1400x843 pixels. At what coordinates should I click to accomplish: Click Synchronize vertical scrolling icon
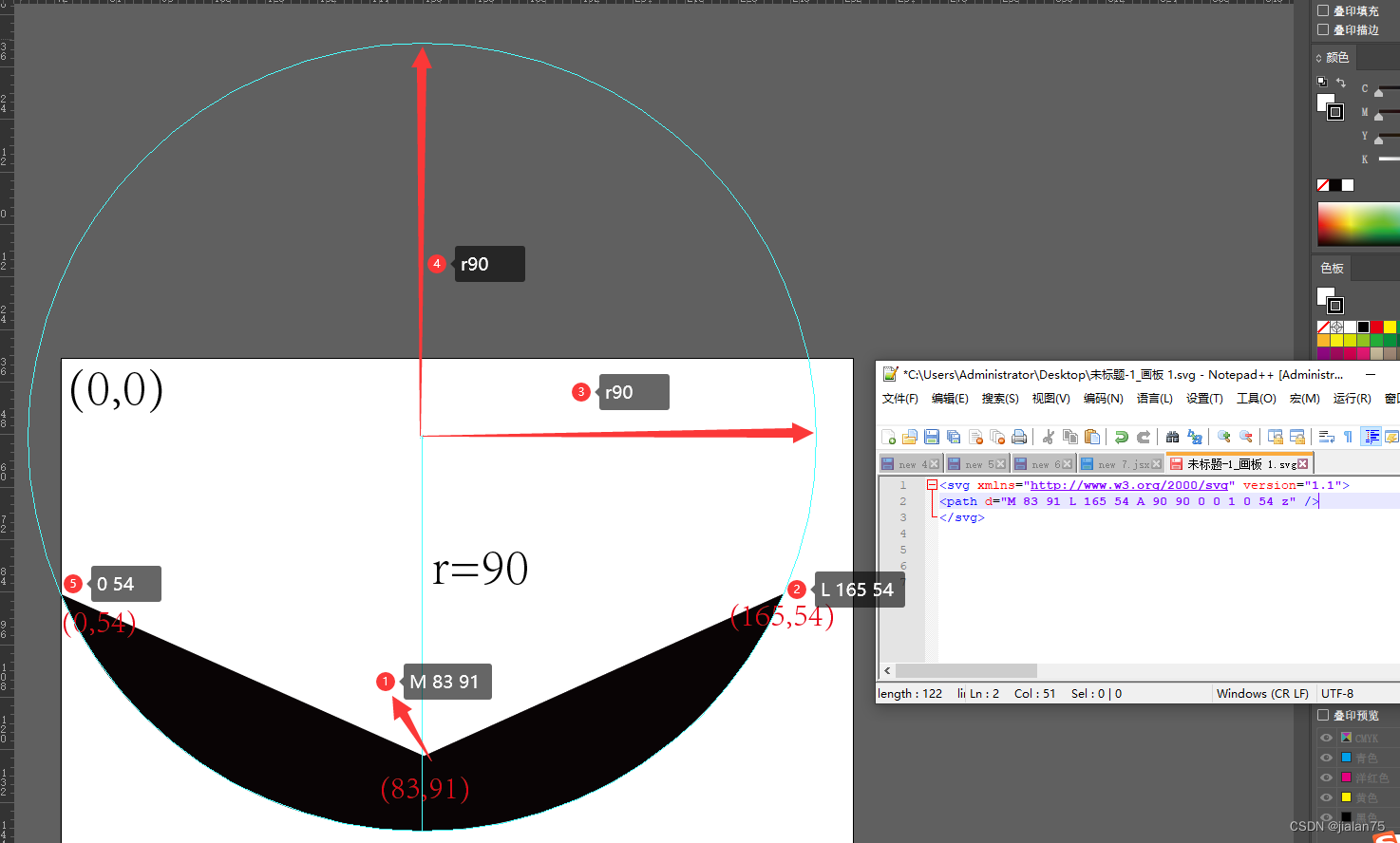[x=1276, y=437]
